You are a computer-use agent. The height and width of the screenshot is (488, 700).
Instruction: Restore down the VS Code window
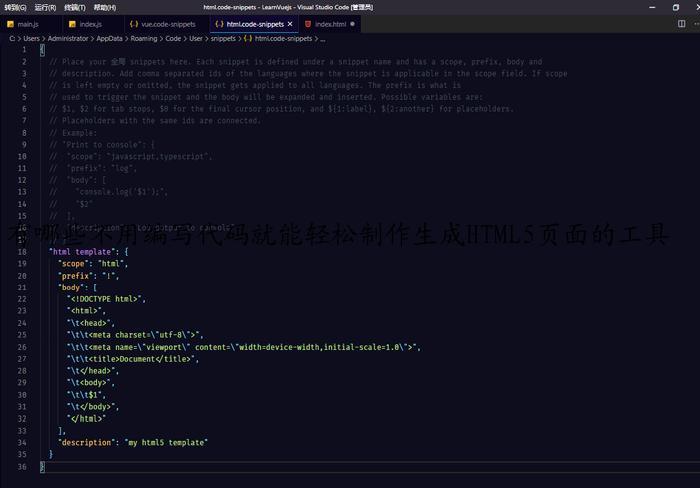tap(675, 7)
